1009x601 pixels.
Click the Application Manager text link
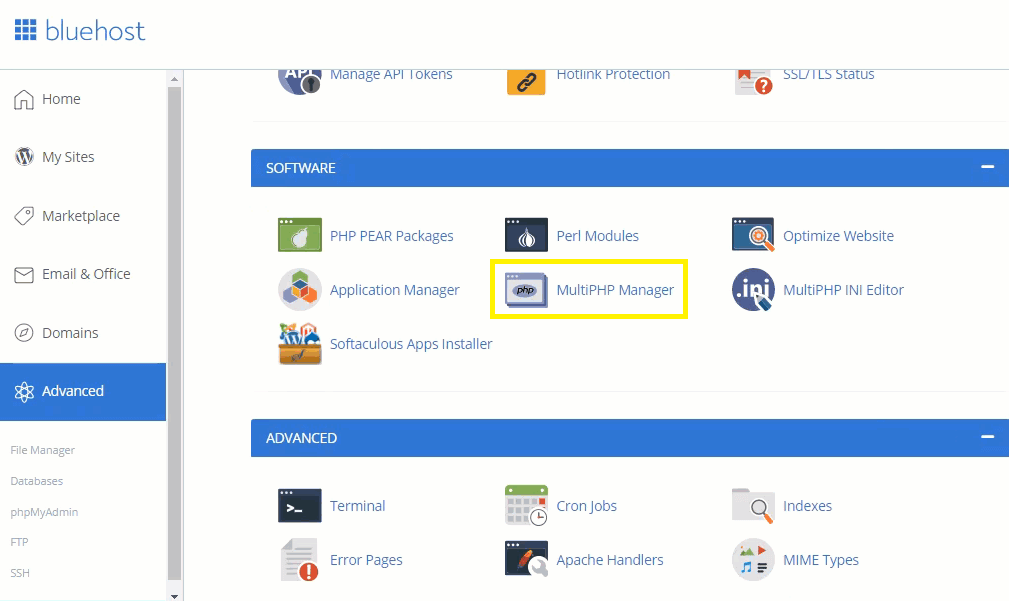tap(394, 290)
